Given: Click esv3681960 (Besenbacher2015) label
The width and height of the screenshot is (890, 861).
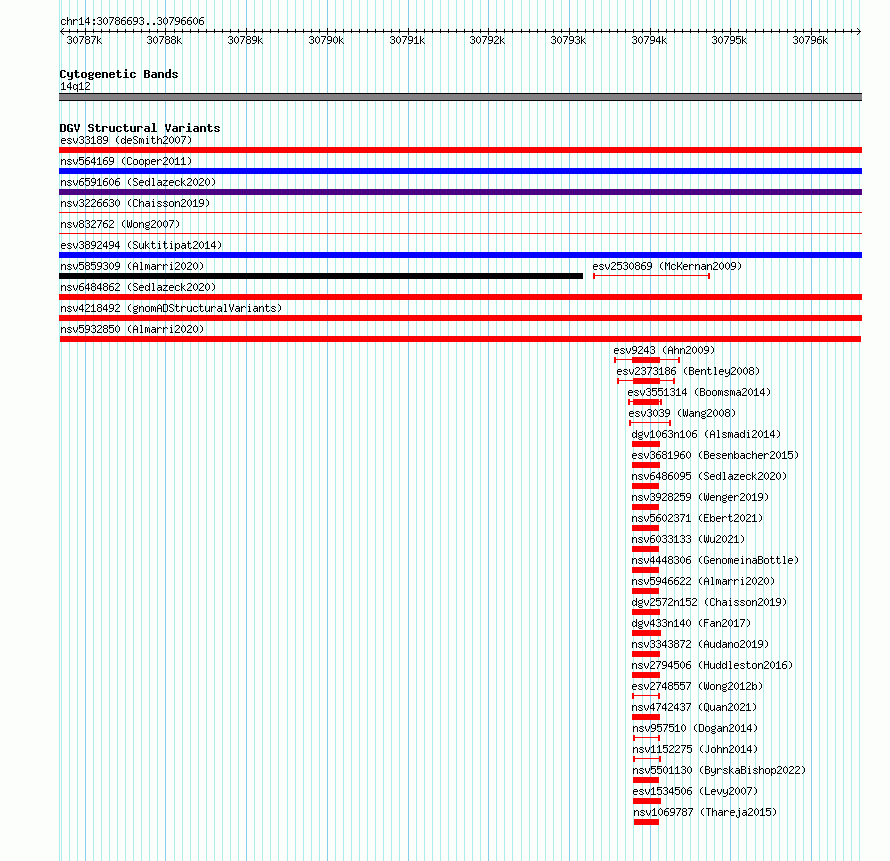Looking at the screenshot, I should (715, 455).
